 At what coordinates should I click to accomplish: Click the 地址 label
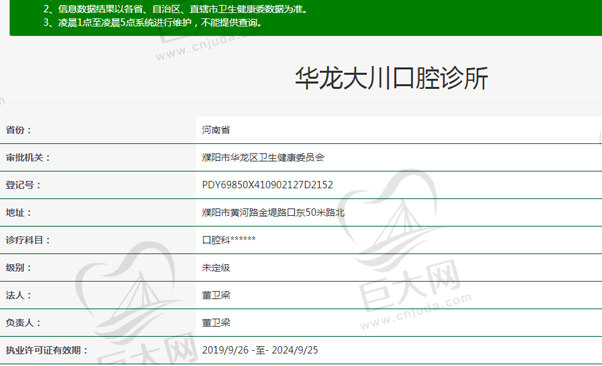[18, 212]
